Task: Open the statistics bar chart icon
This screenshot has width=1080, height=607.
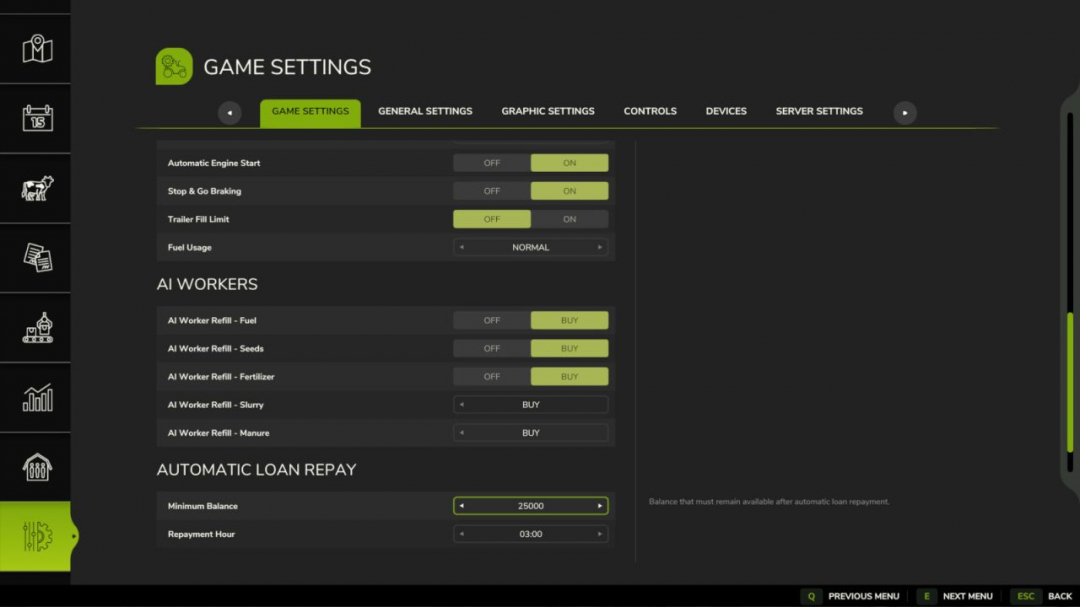Action: 37,398
